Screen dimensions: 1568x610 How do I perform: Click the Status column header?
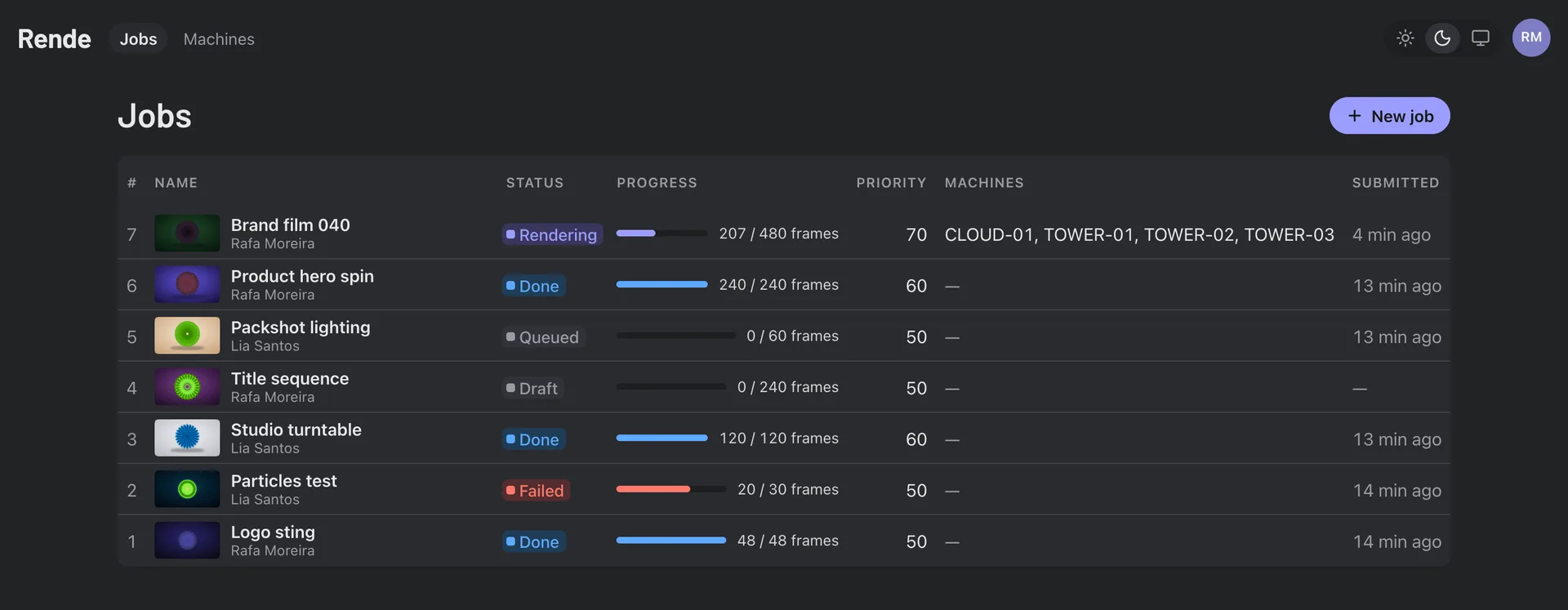[x=535, y=183]
